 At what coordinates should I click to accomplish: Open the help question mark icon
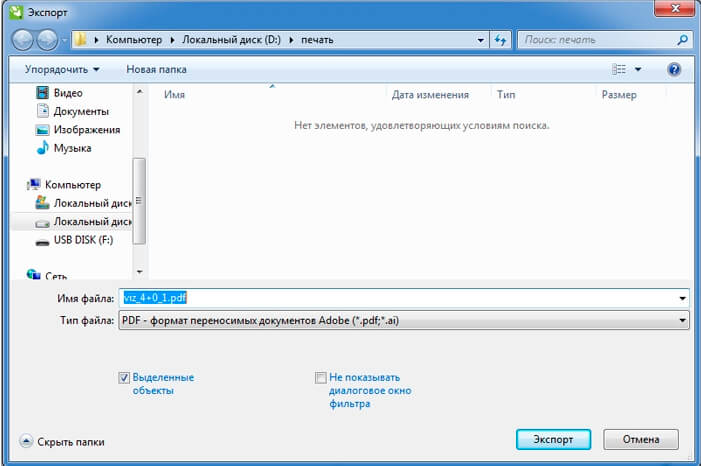point(674,70)
